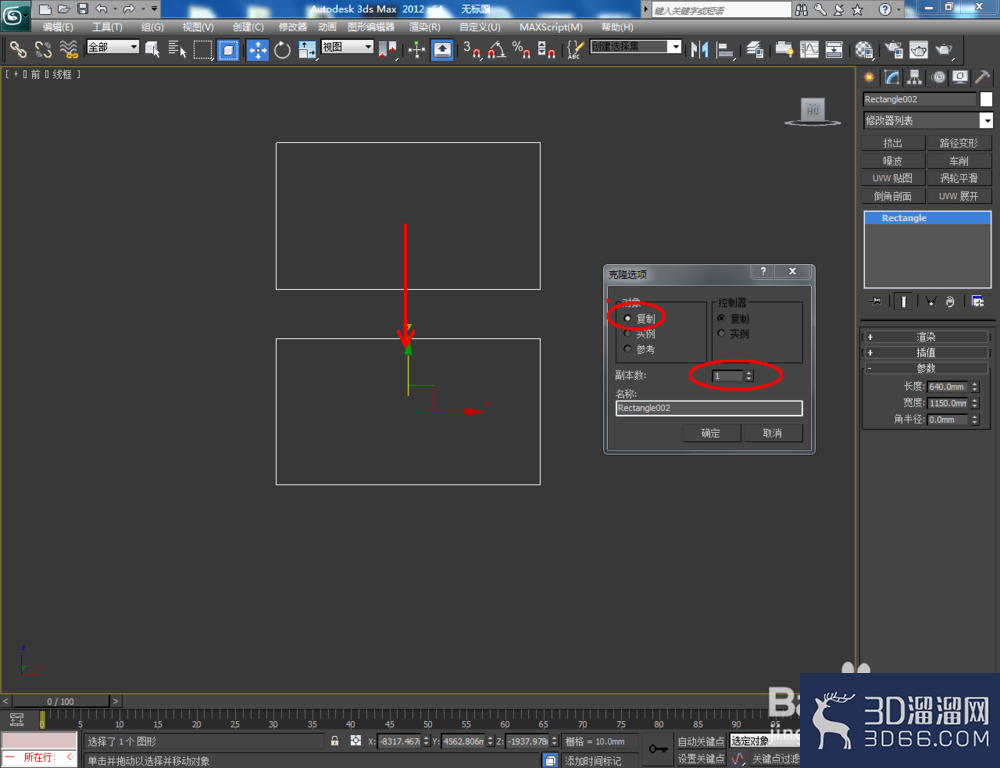The image size is (1000, 768).
Task: Apply the 挤出 modifier button
Action: pyautogui.click(x=893, y=143)
